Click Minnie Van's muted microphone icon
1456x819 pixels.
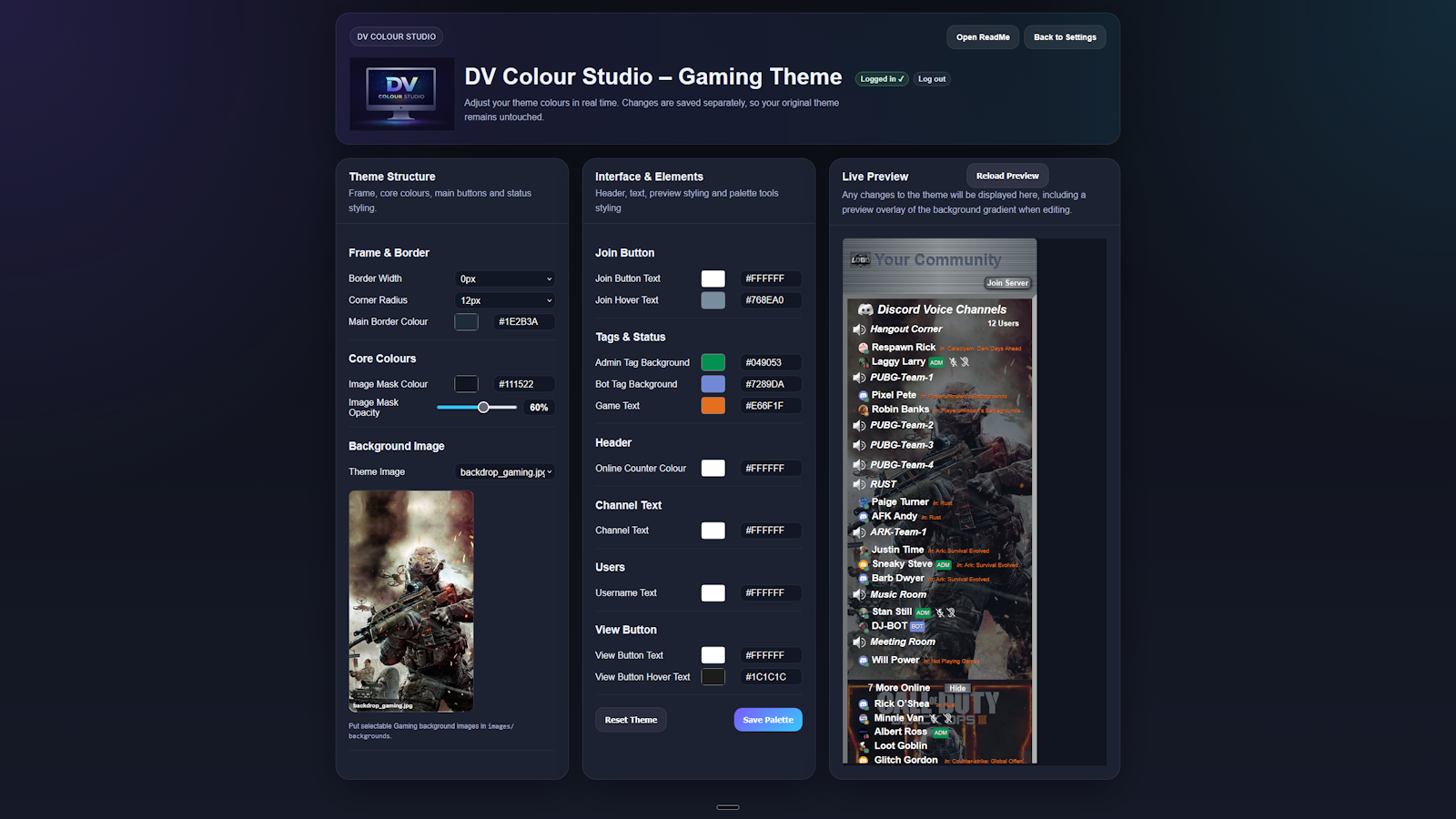934,719
